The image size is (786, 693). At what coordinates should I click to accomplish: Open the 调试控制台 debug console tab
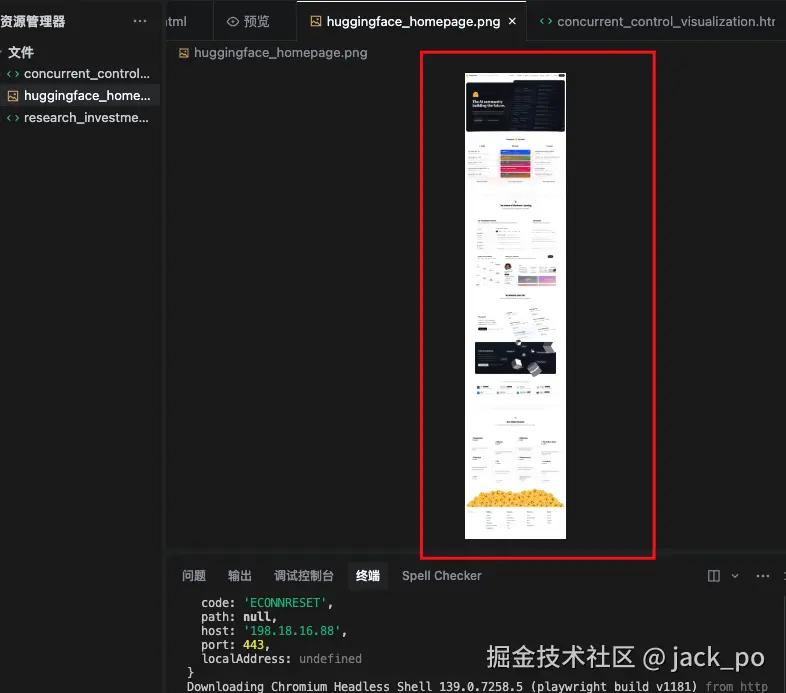click(x=304, y=576)
